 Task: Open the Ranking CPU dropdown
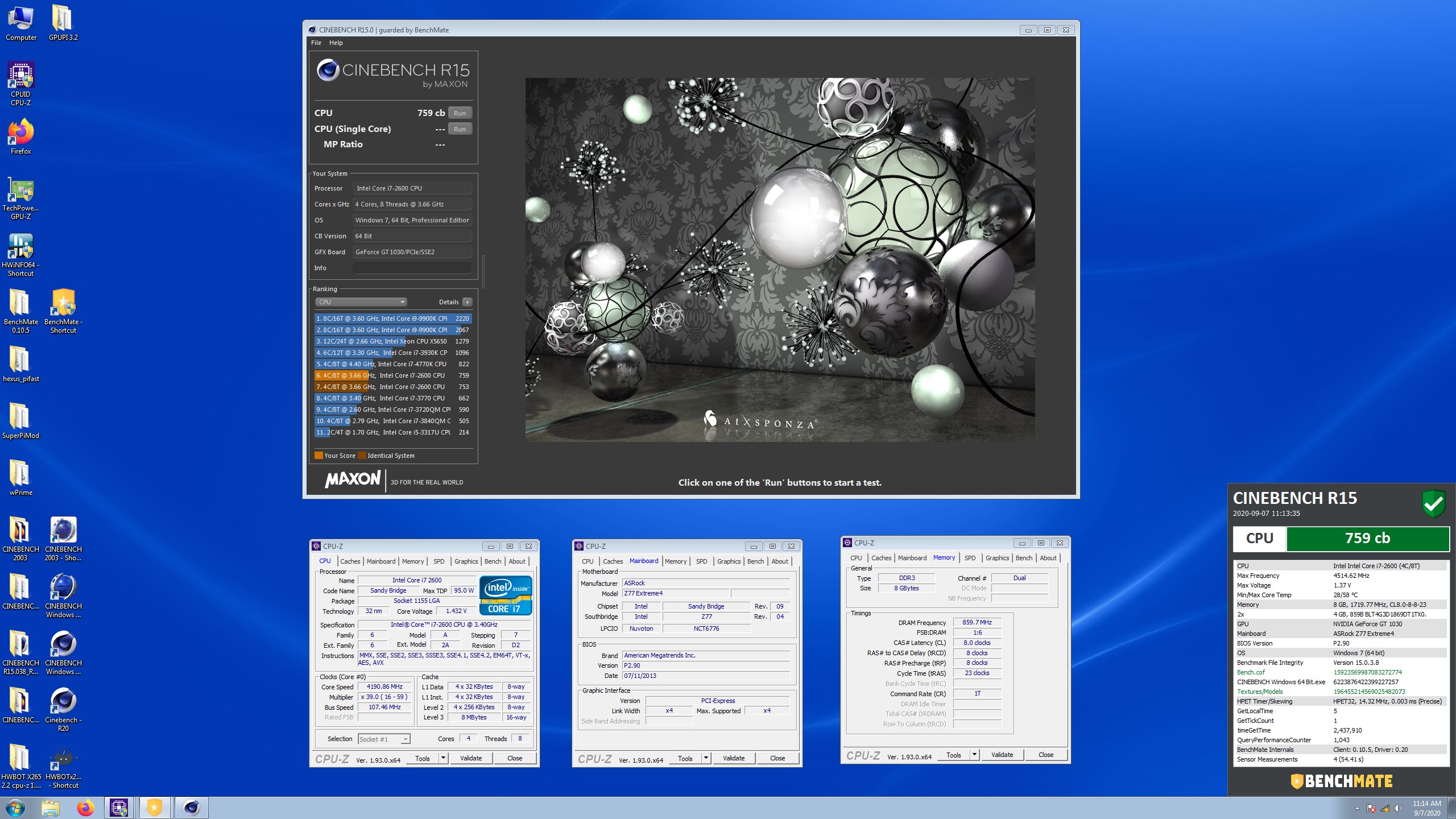[x=361, y=302]
